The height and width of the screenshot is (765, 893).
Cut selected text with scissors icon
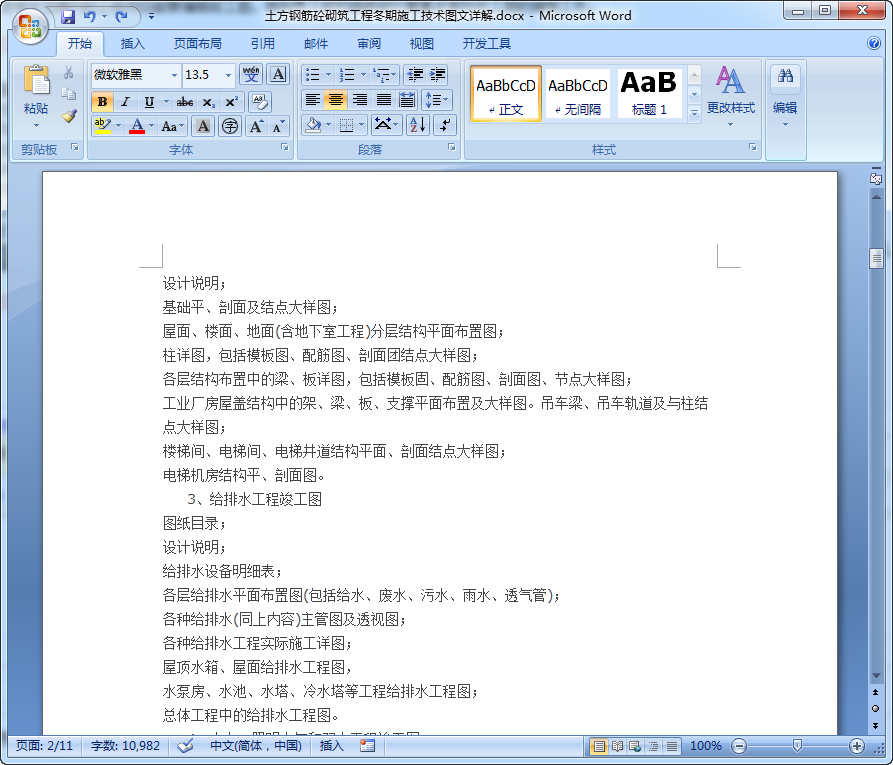point(68,72)
